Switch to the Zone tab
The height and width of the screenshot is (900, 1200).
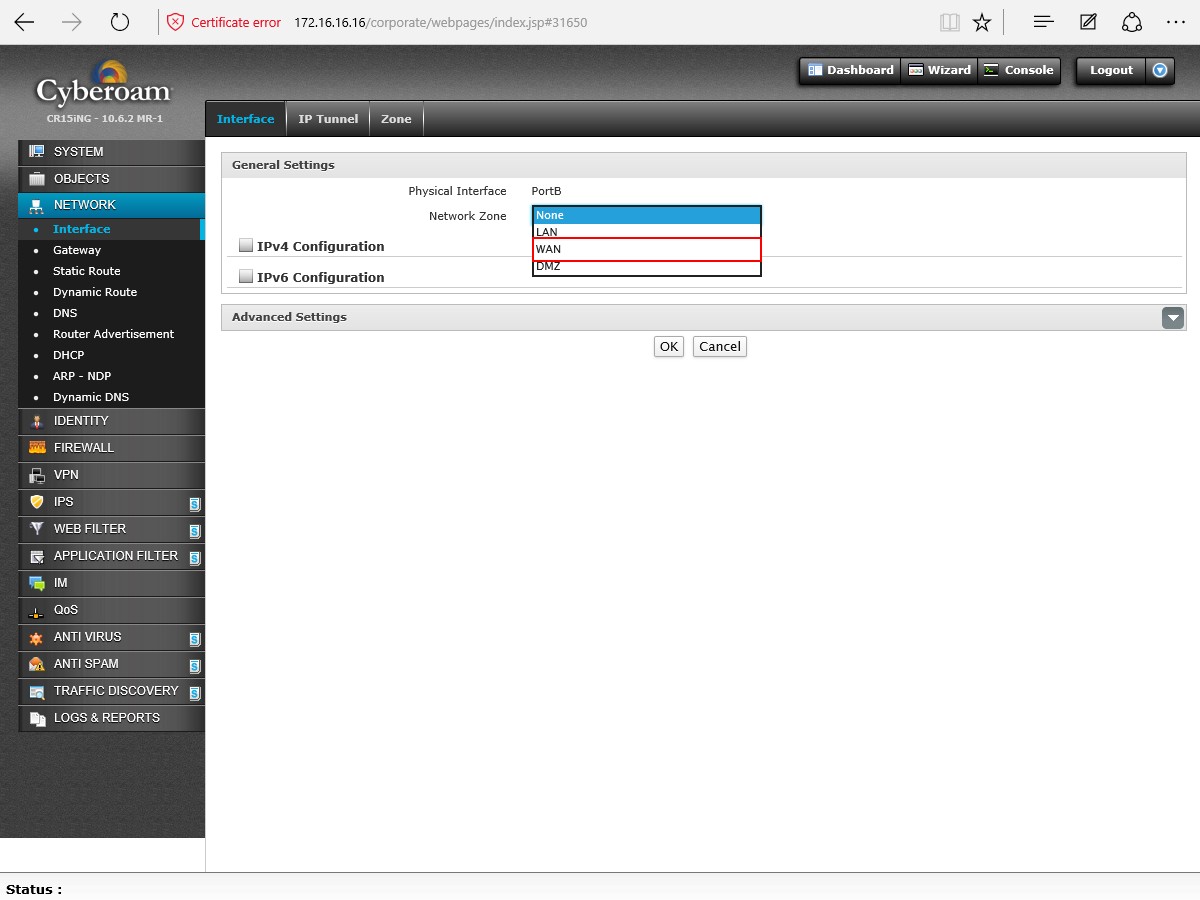[x=396, y=119]
